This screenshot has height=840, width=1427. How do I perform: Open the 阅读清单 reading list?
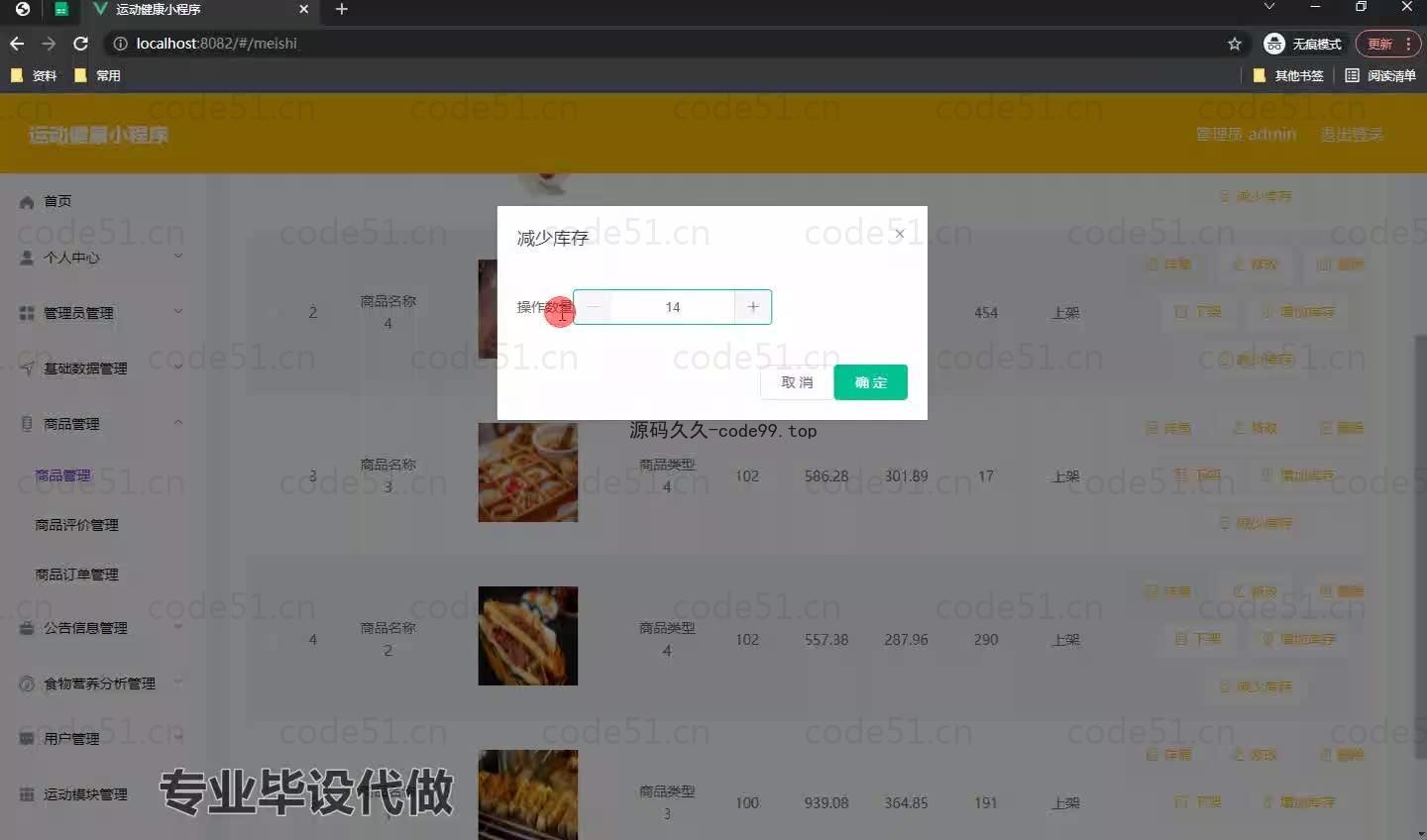click(x=1380, y=75)
